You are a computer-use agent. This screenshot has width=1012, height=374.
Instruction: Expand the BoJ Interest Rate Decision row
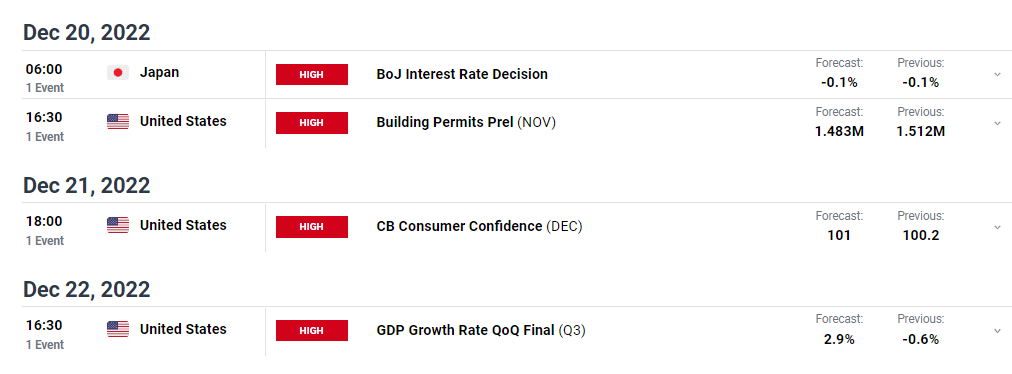pos(998,75)
